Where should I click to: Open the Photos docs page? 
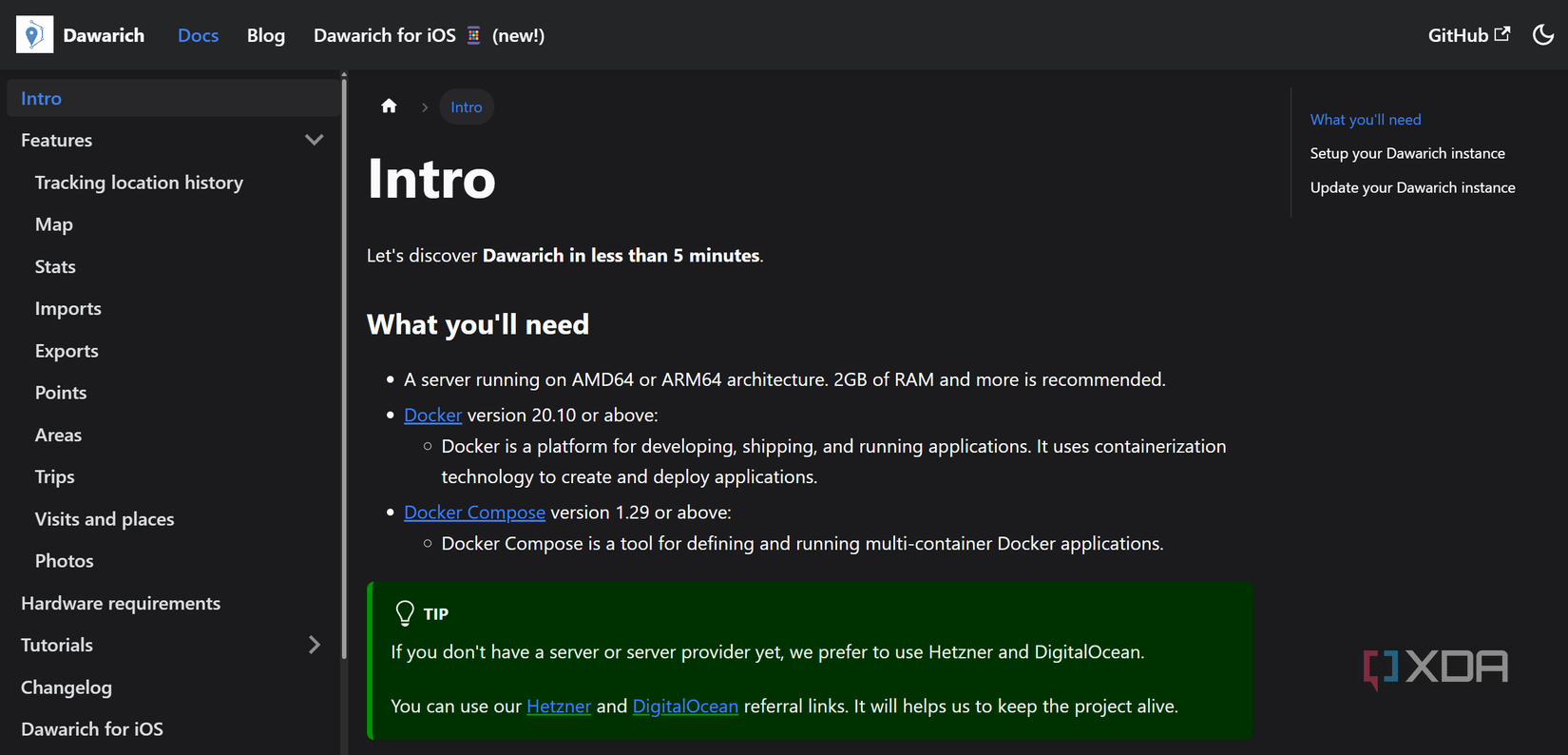point(65,561)
